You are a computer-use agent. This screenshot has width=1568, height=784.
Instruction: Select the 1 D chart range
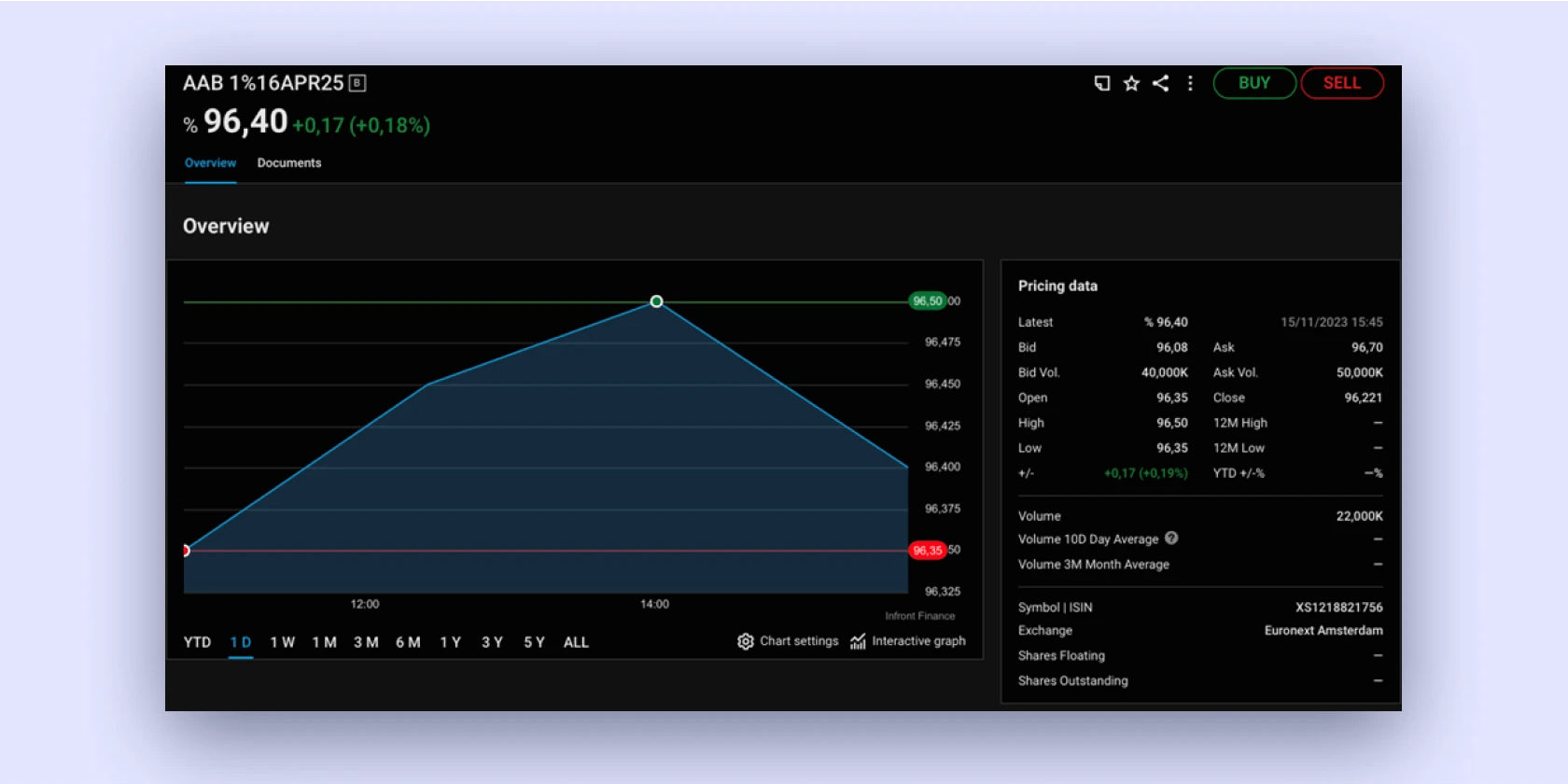coord(241,642)
